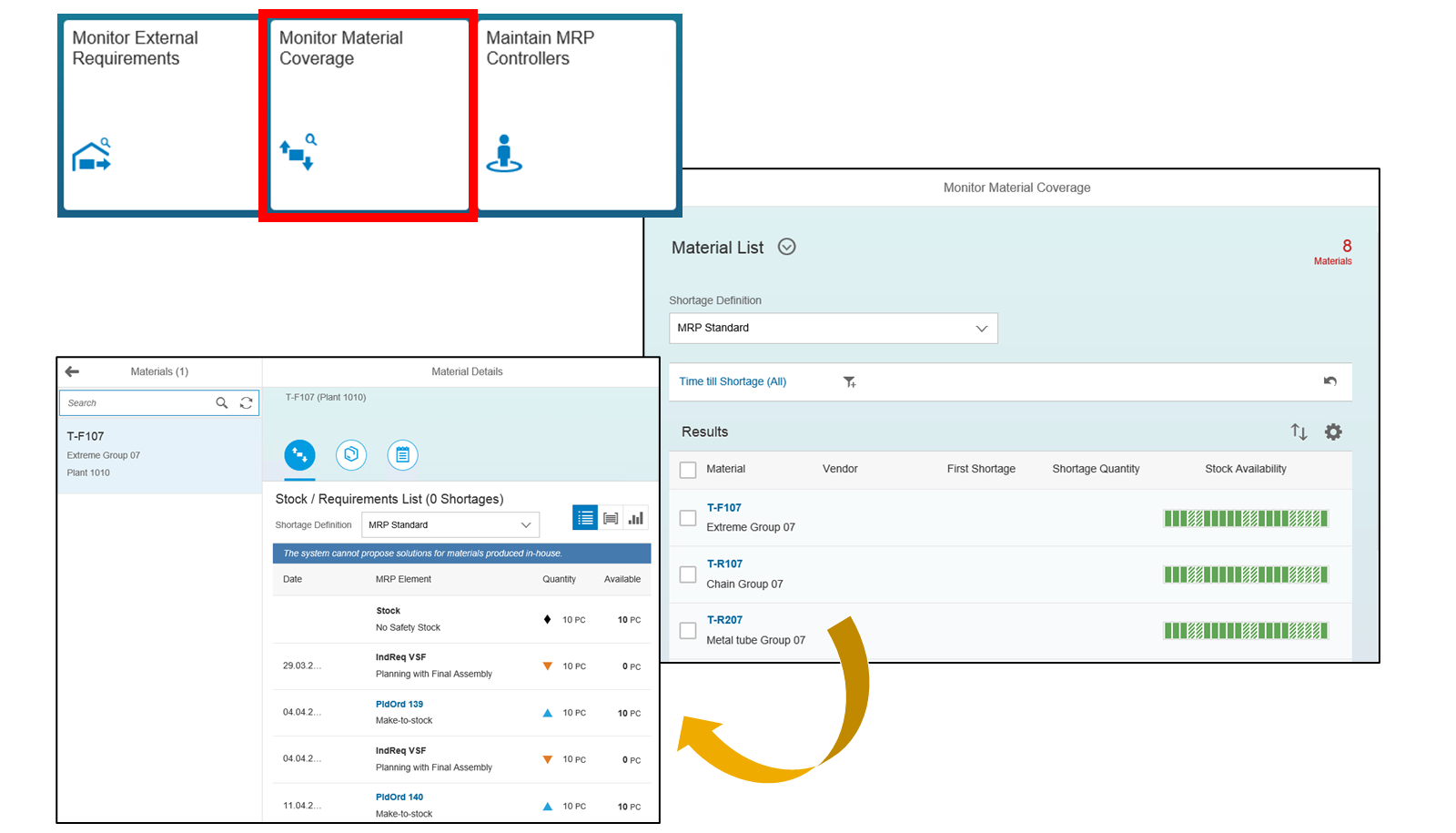This screenshot has width=1456, height=833.
Task: Click the First Shortage column header
Action: pyautogui.click(x=981, y=469)
